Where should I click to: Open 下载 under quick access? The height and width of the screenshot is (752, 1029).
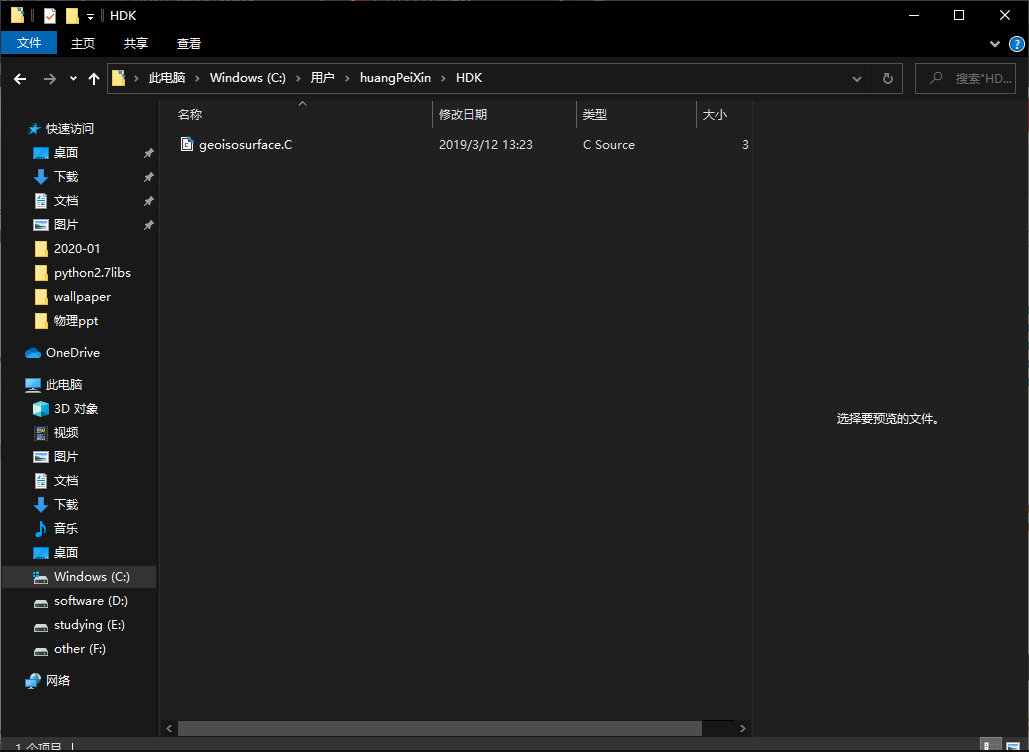point(66,177)
